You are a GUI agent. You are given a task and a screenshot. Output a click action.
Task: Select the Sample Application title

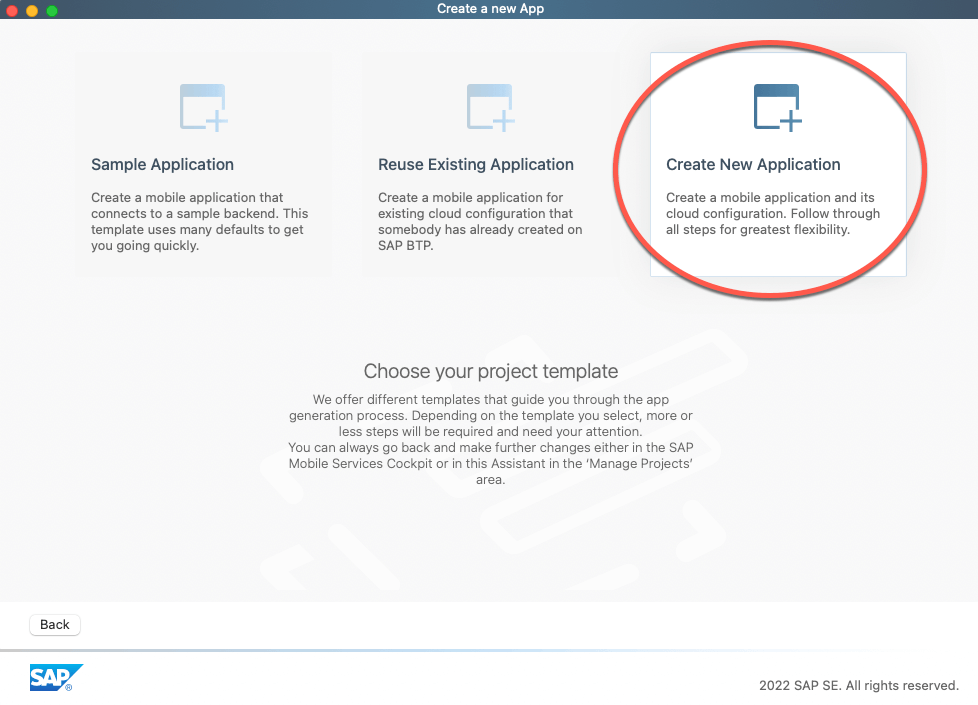point(162,165)
